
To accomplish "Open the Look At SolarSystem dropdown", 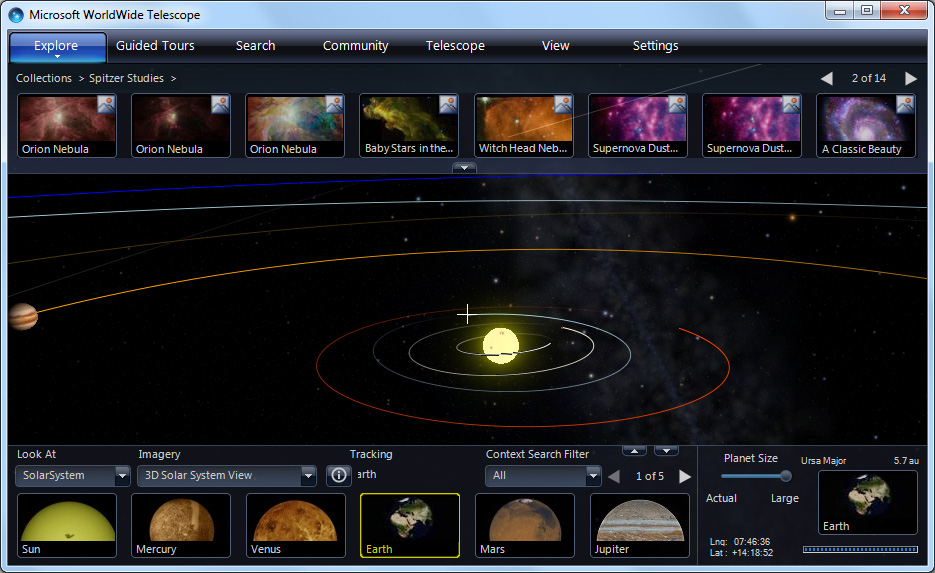I will [72, 475].
